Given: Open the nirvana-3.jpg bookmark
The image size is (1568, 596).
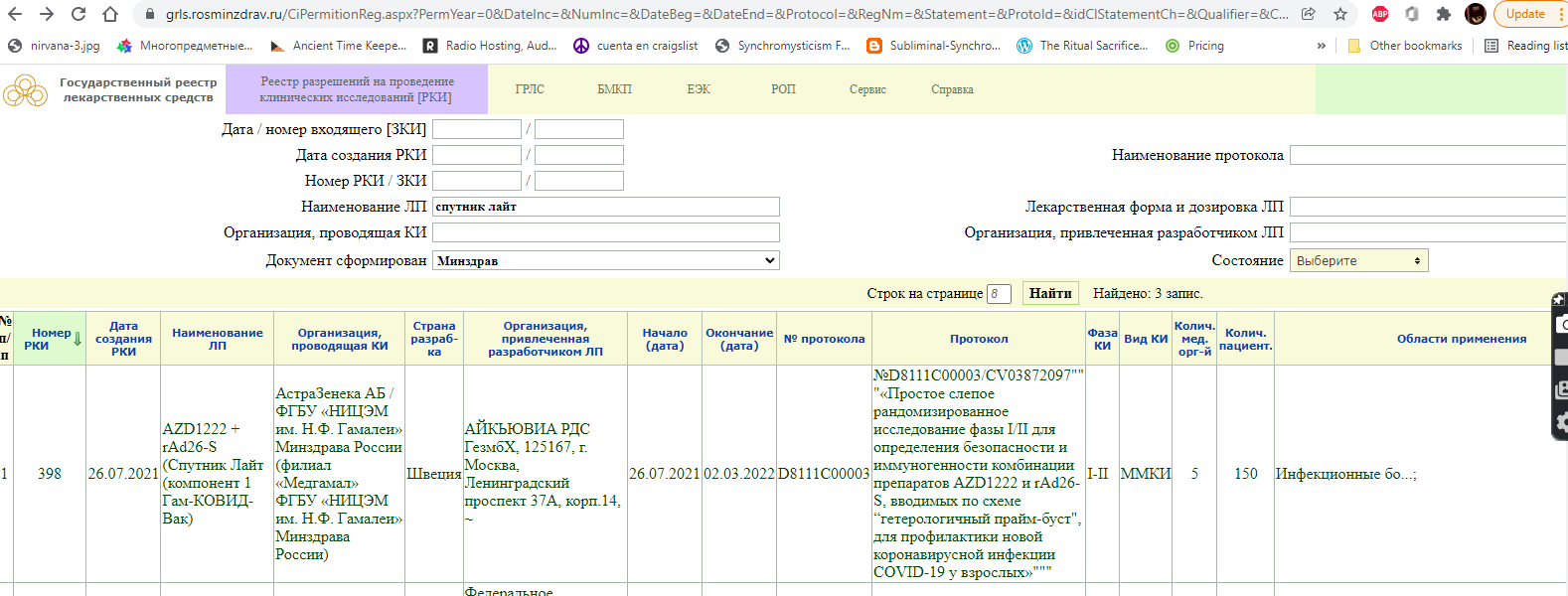Looking at the screenshot, I should [54, 46].
